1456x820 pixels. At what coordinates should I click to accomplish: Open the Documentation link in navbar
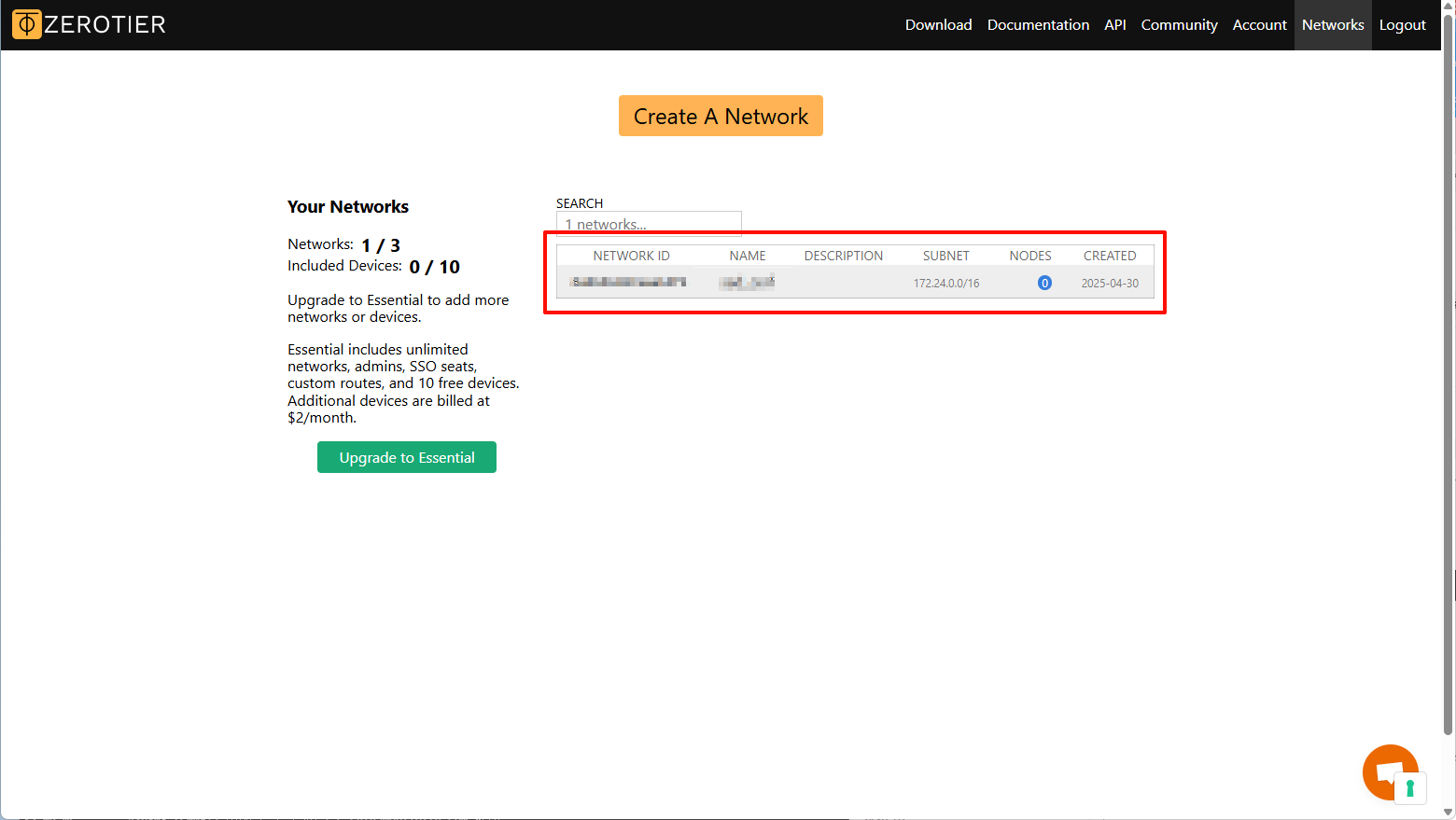point(1038,25)
